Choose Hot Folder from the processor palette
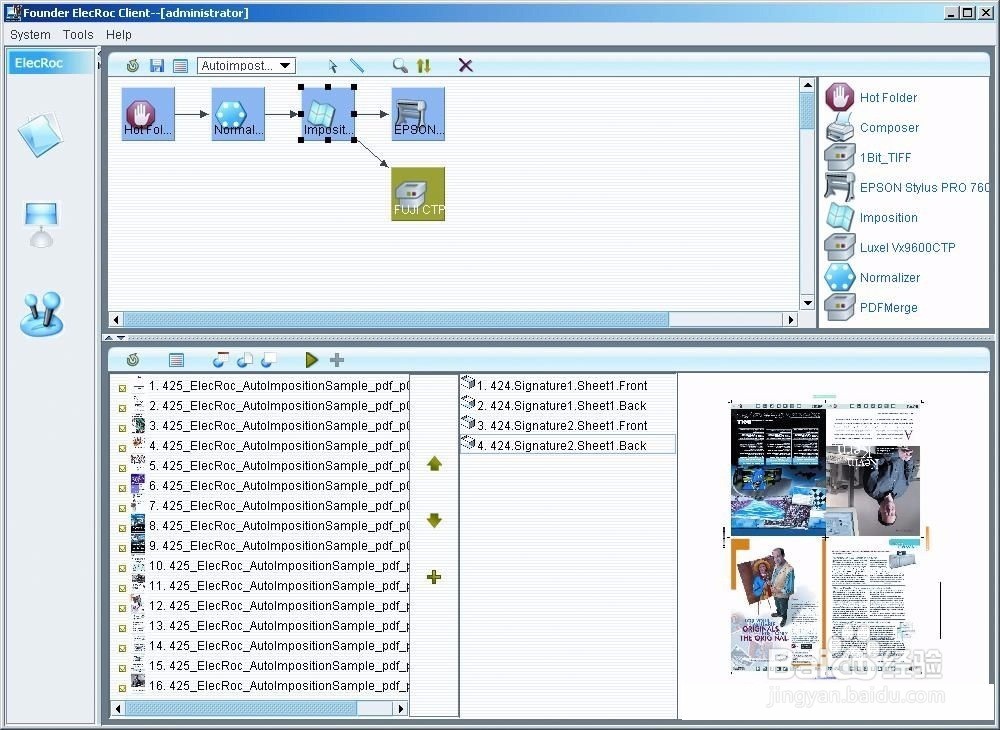The width and height of the screenshot is (1000, 730). (x=871, y=98)
